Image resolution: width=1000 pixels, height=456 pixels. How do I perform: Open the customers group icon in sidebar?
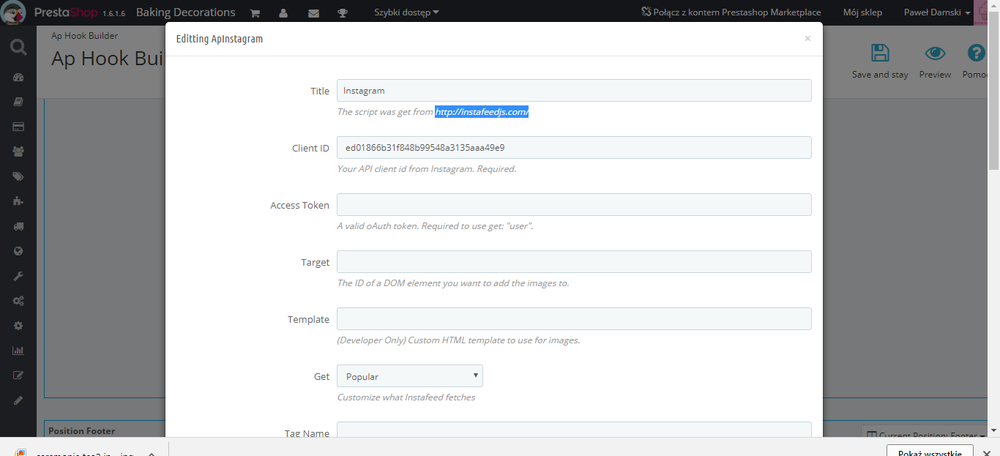pyautogui.click(x=18, y=152)
